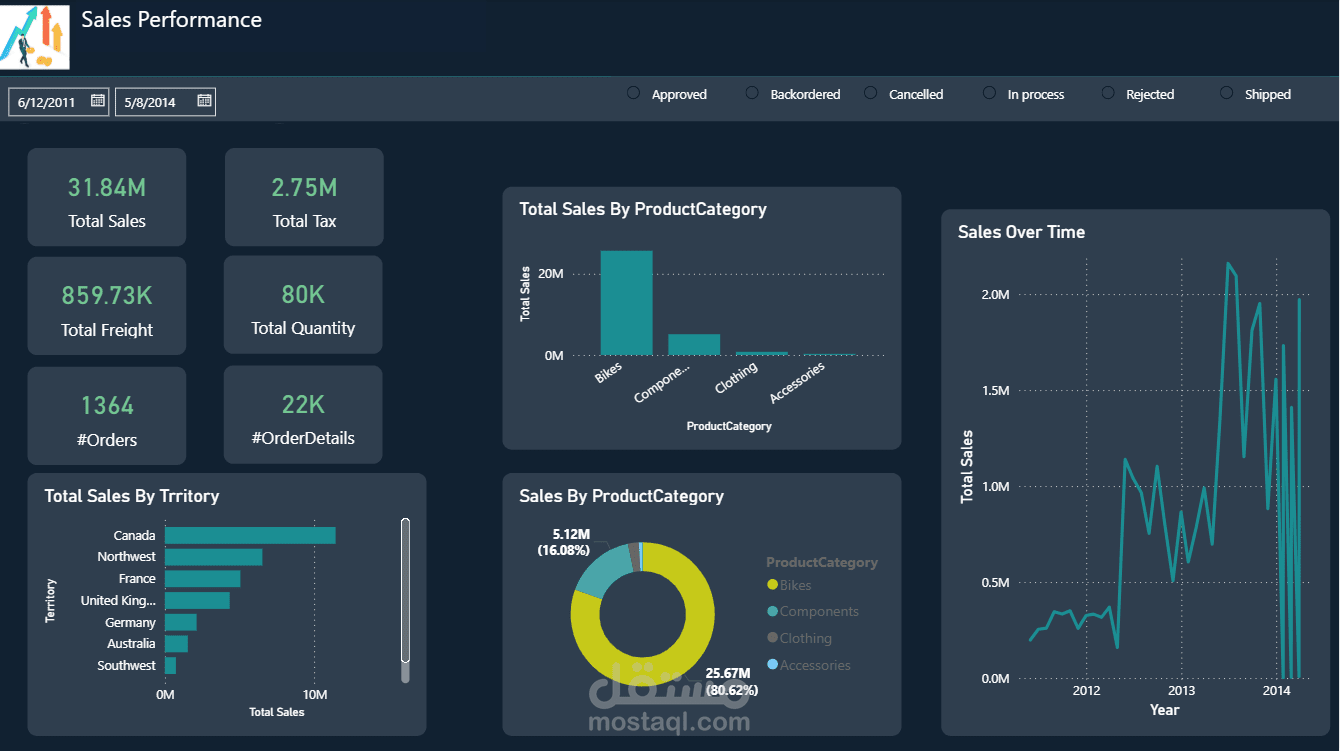Select the Bikes bar in Total Sales By ProductCategory
The height and width of the screenshot is (751, 1340).
[628, 303]
